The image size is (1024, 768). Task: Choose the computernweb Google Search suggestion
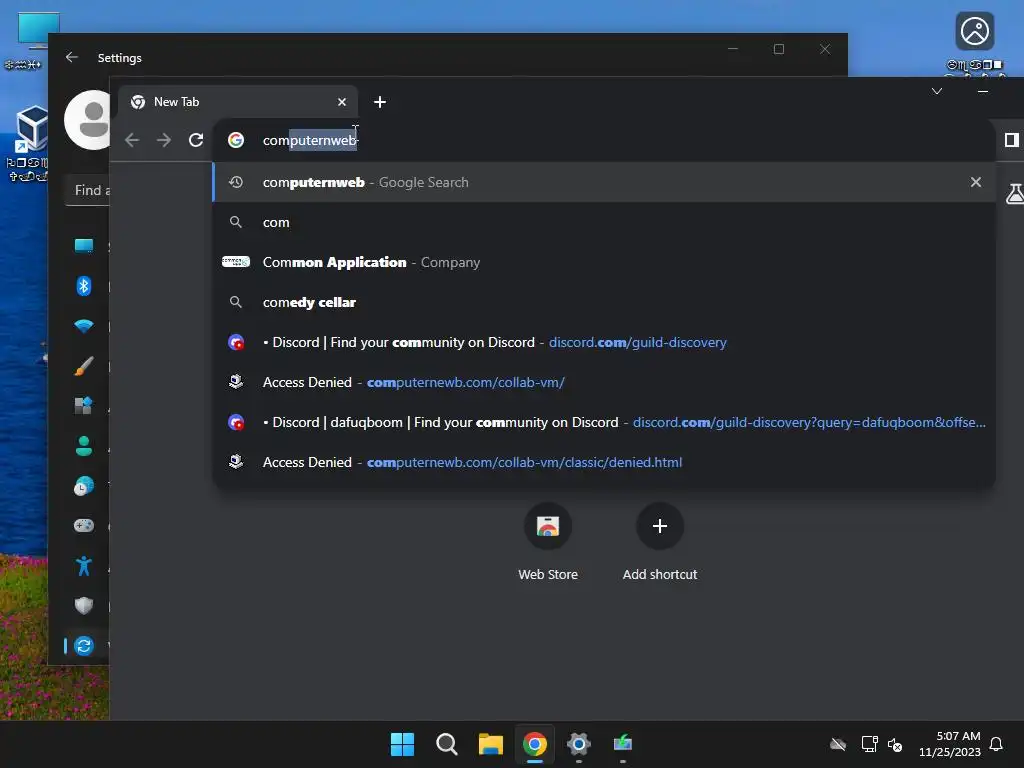point(604,182)
